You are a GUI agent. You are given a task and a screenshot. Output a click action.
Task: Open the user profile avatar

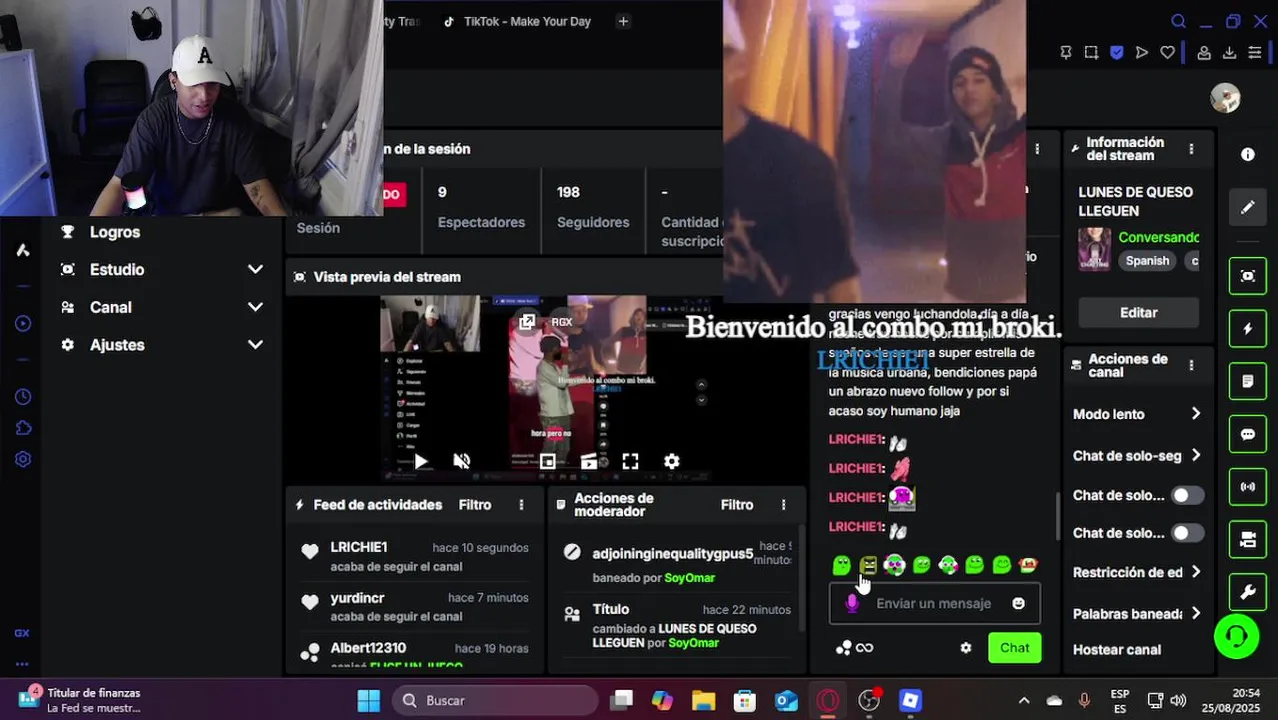(1225, 98)
